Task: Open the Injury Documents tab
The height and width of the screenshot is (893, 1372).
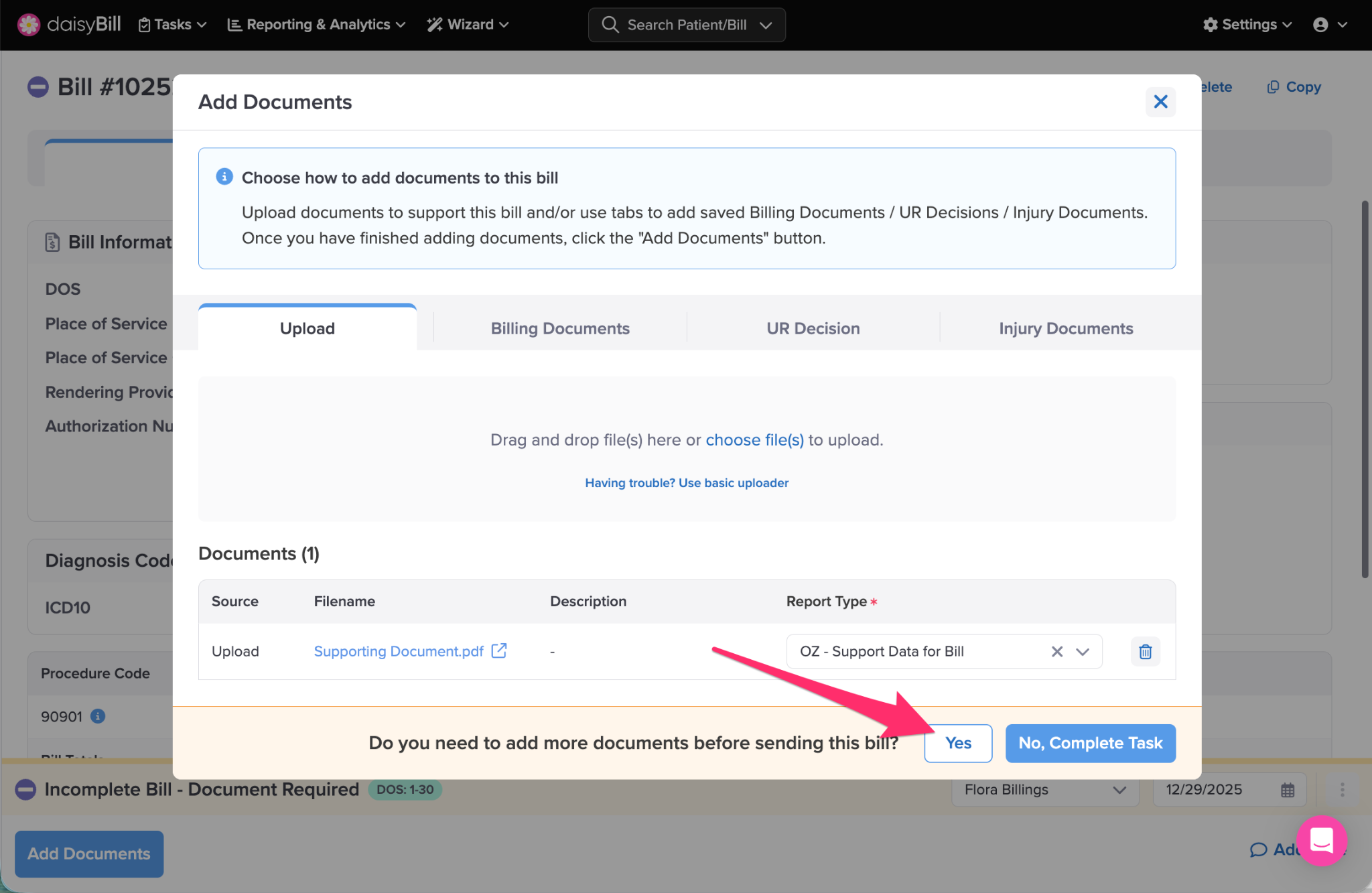Action: [1065, 328]
